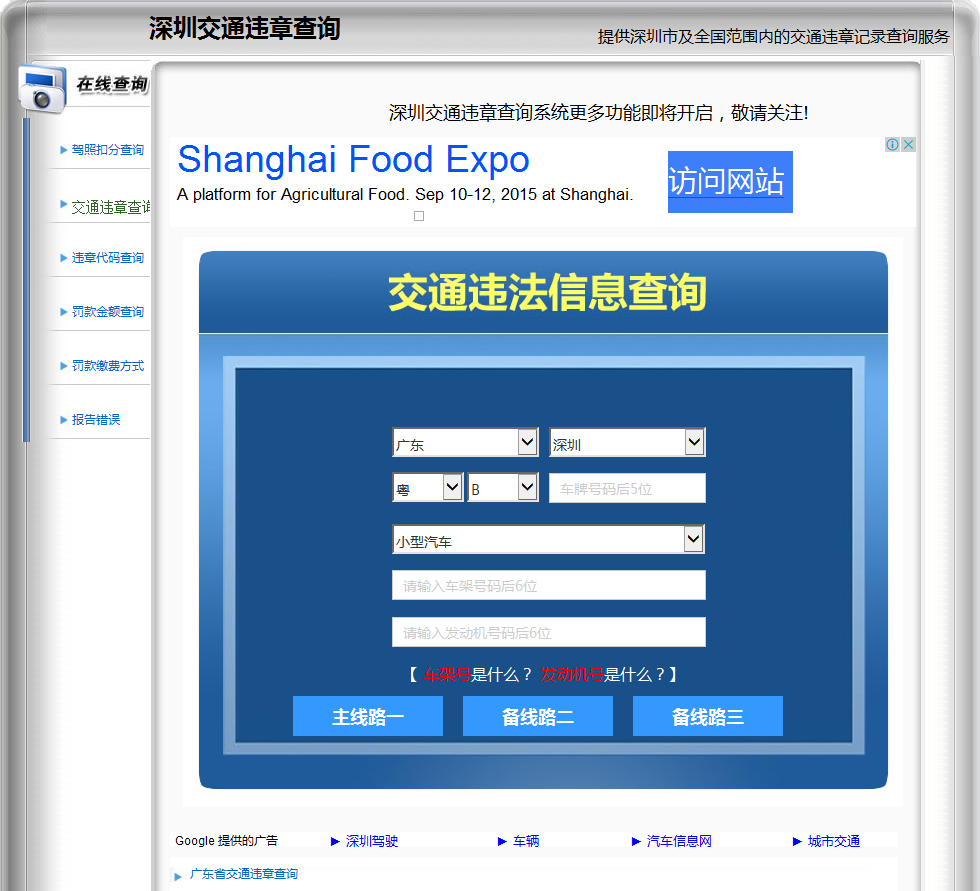Click the 在线查询 sidebar heading
Viewport: 980px width, 891px height.
point(112,84)
